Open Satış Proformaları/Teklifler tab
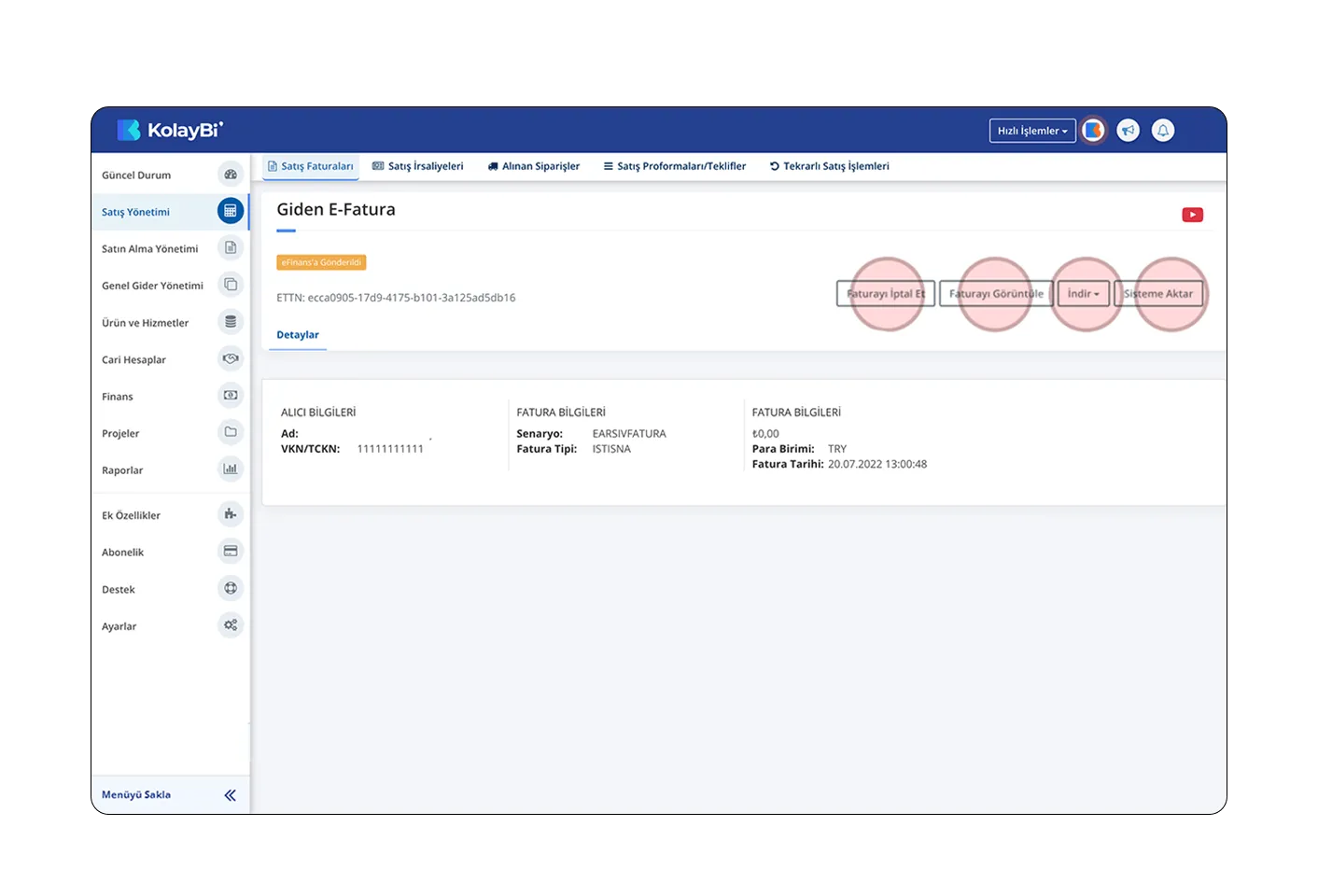Viewport: 1318px width, 896px height. click(x=675, y=166)
